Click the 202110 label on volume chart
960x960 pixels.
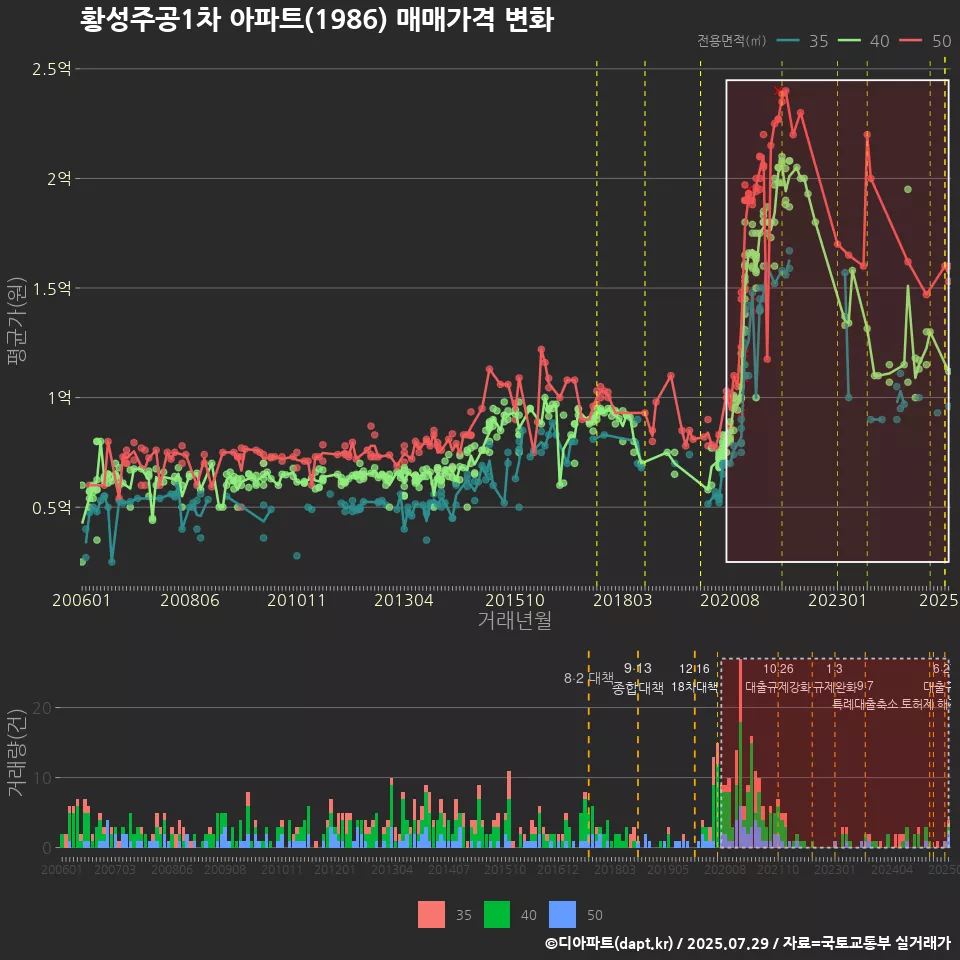[778, 869]
